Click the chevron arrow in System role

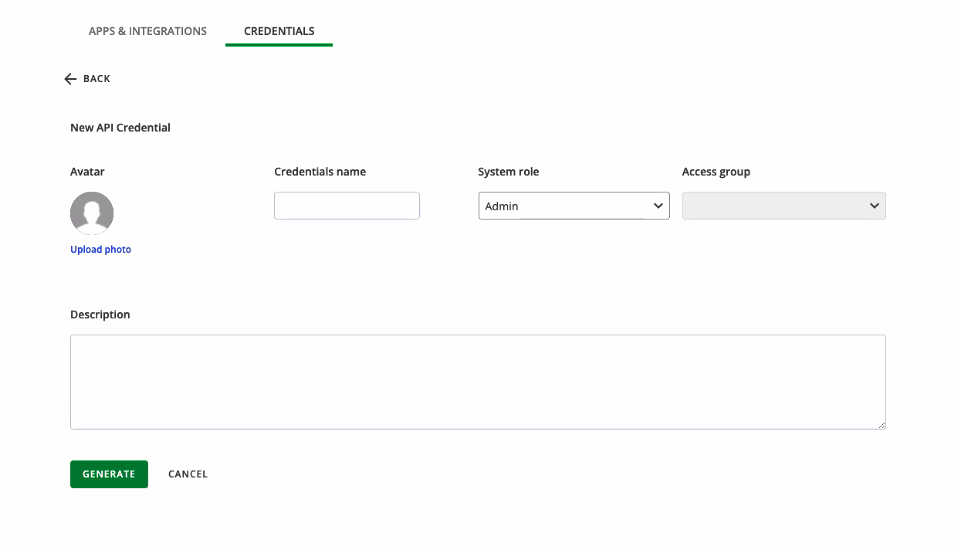click(x=658, y=206)
